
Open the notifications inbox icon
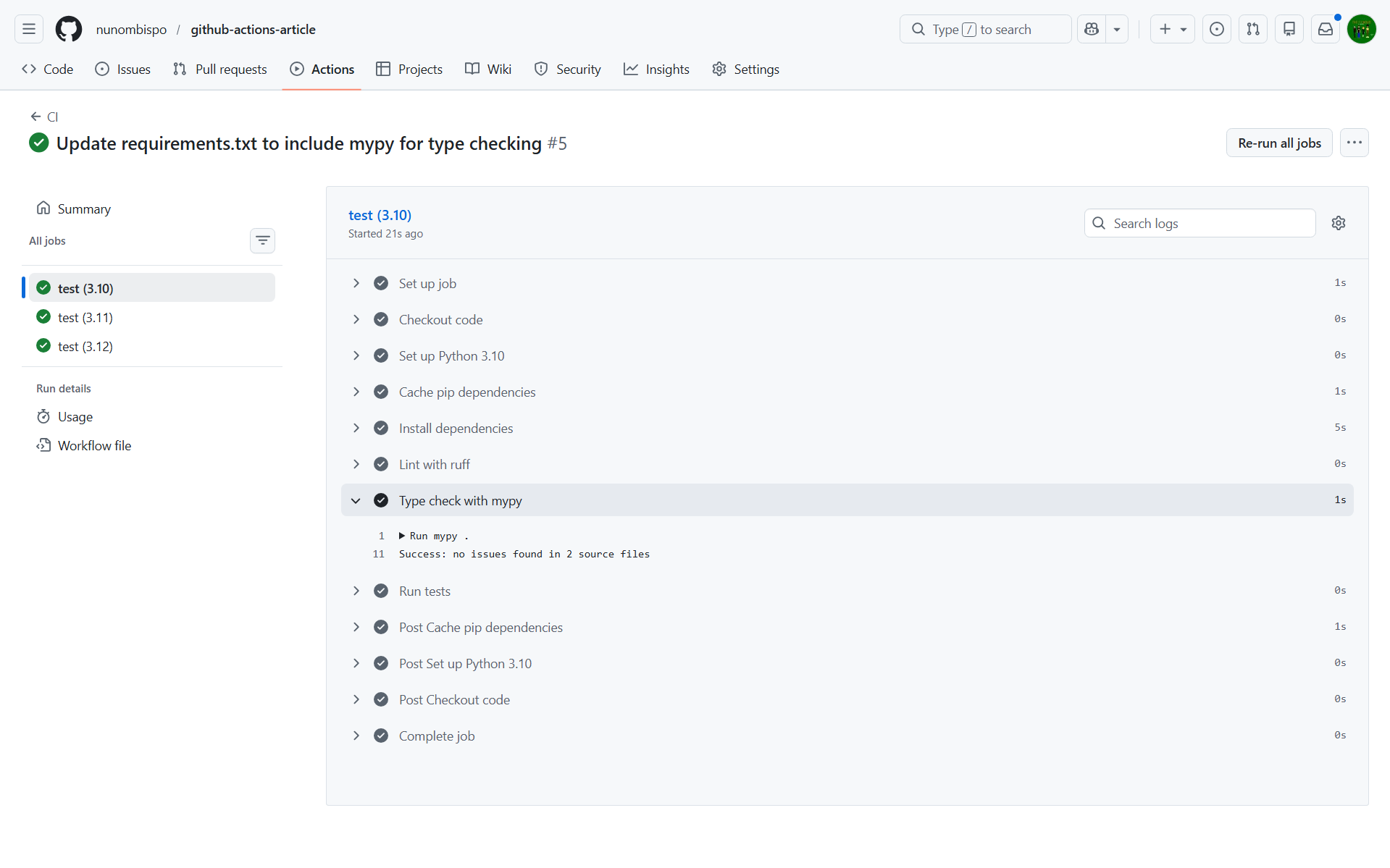[1325, 29]
